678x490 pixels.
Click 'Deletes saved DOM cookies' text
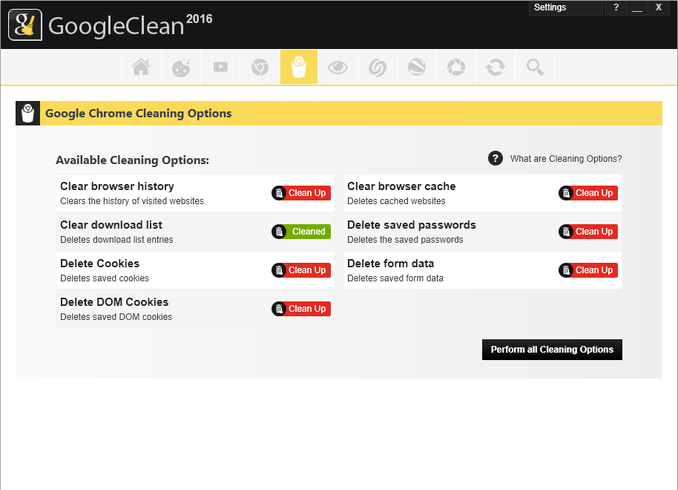click(x=116, y=317)
